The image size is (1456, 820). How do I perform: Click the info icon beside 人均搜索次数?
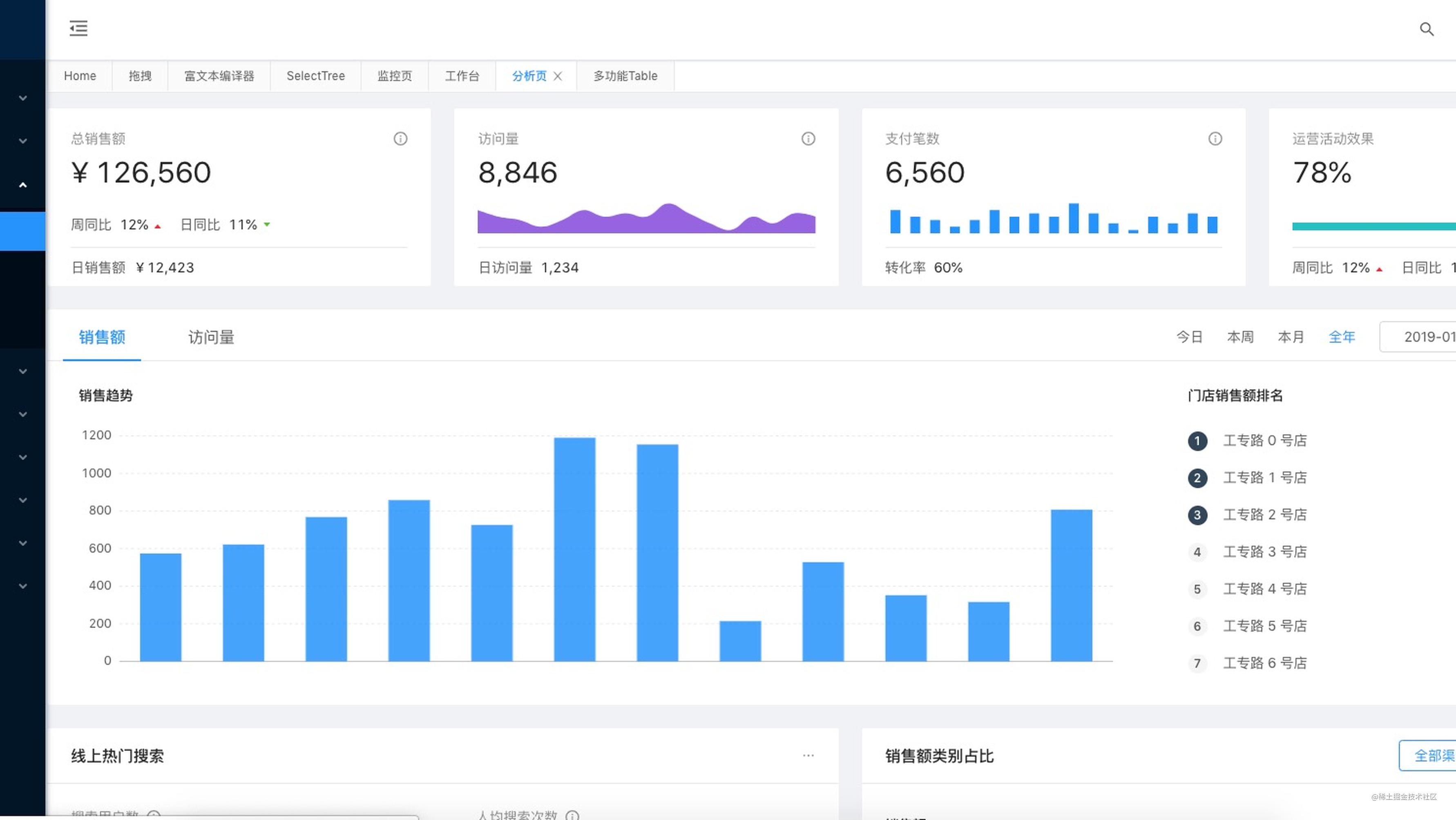click(572, 815)
